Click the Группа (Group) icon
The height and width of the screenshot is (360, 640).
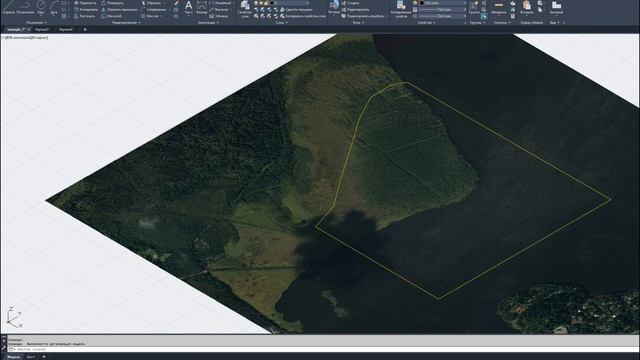(x=474, y=7)
